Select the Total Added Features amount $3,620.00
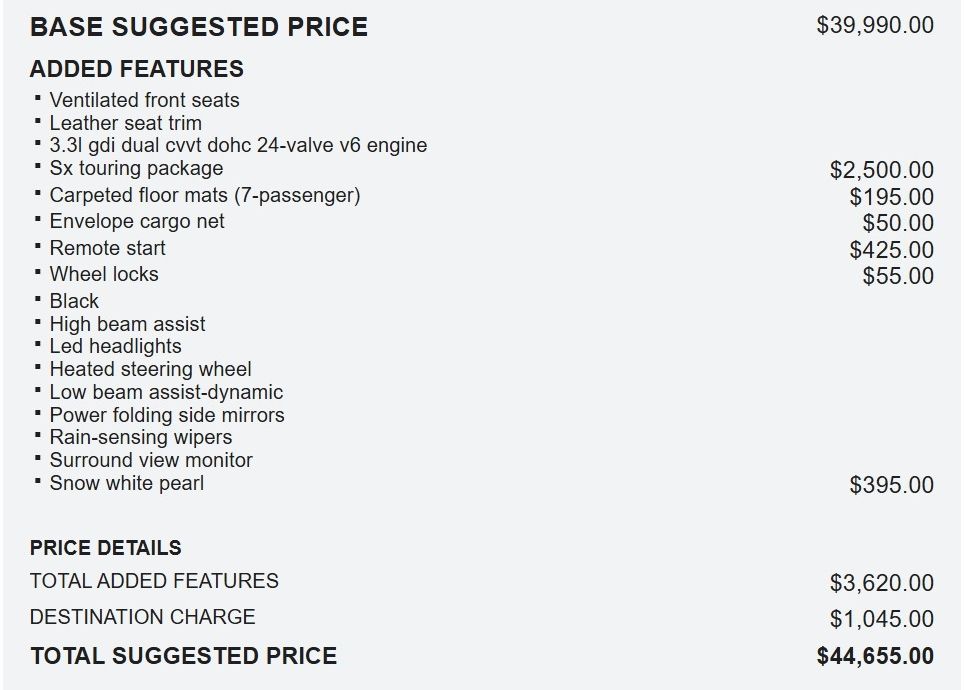 click(x=882, y=582)
